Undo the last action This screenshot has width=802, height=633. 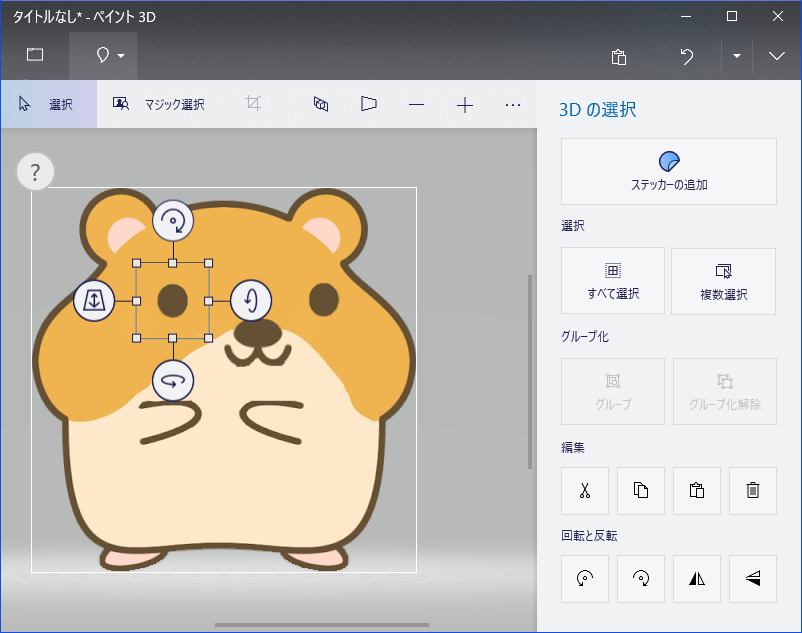[x=686, y=57]
